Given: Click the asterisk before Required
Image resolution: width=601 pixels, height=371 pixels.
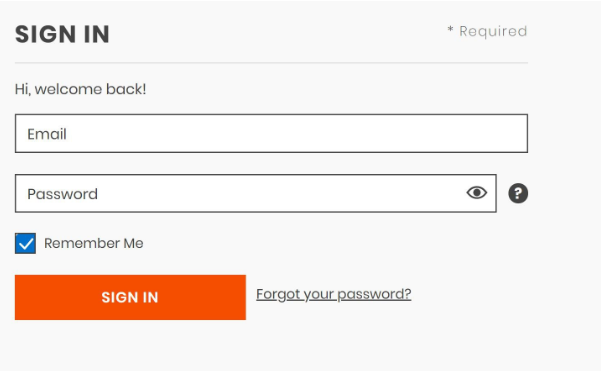Looking at the screenshot, I should [x=450, y=29].
